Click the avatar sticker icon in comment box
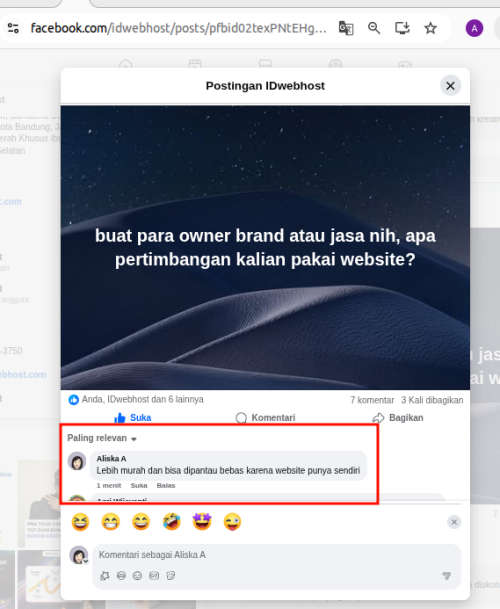This screenshot has height=609, width=500. (x=105, y=576)
